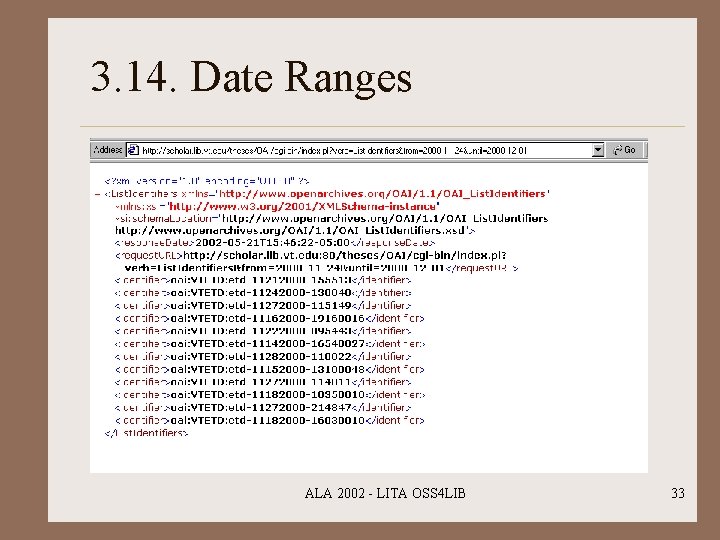
Task: Click the requestURL scholar.lib.vt.edu line
Action: click(310, 255)
